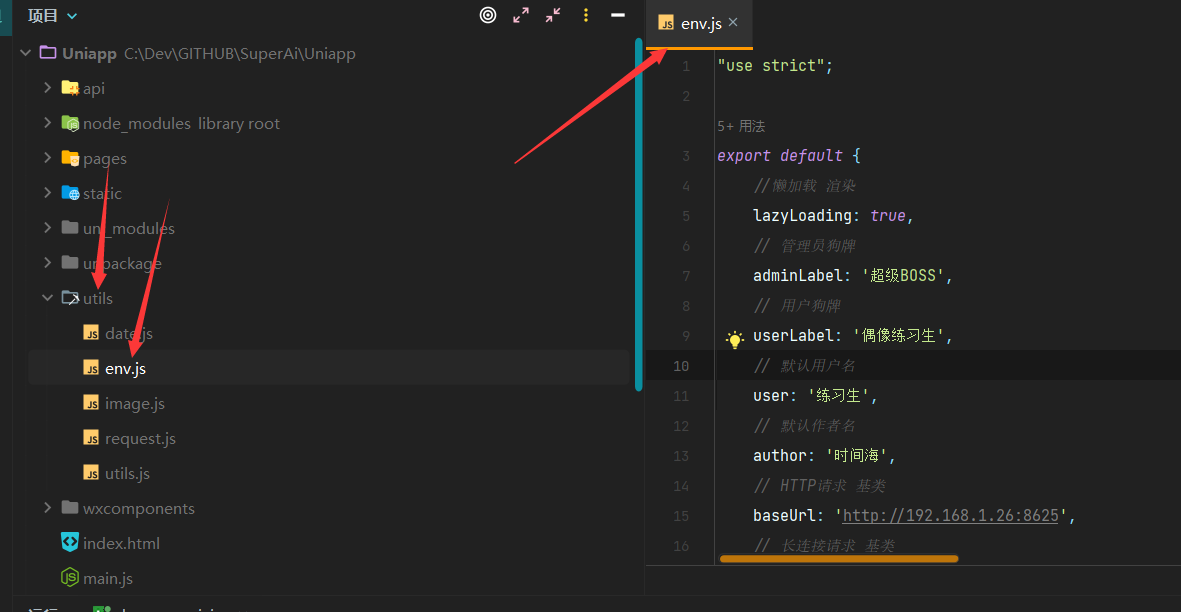Click the date.js file icon

click(91, 333)
